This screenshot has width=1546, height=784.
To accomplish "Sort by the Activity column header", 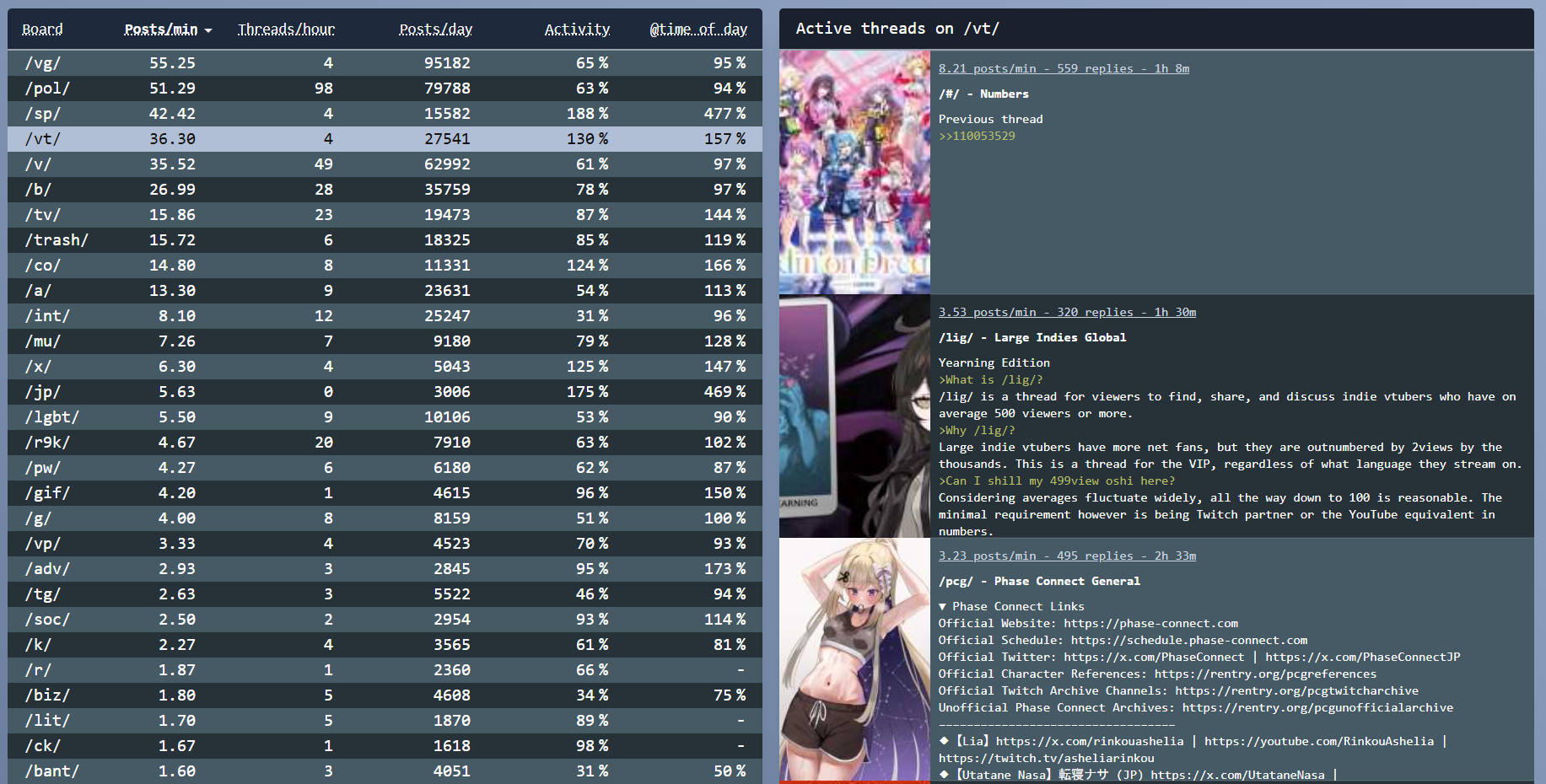I will [x=577, y=30].
